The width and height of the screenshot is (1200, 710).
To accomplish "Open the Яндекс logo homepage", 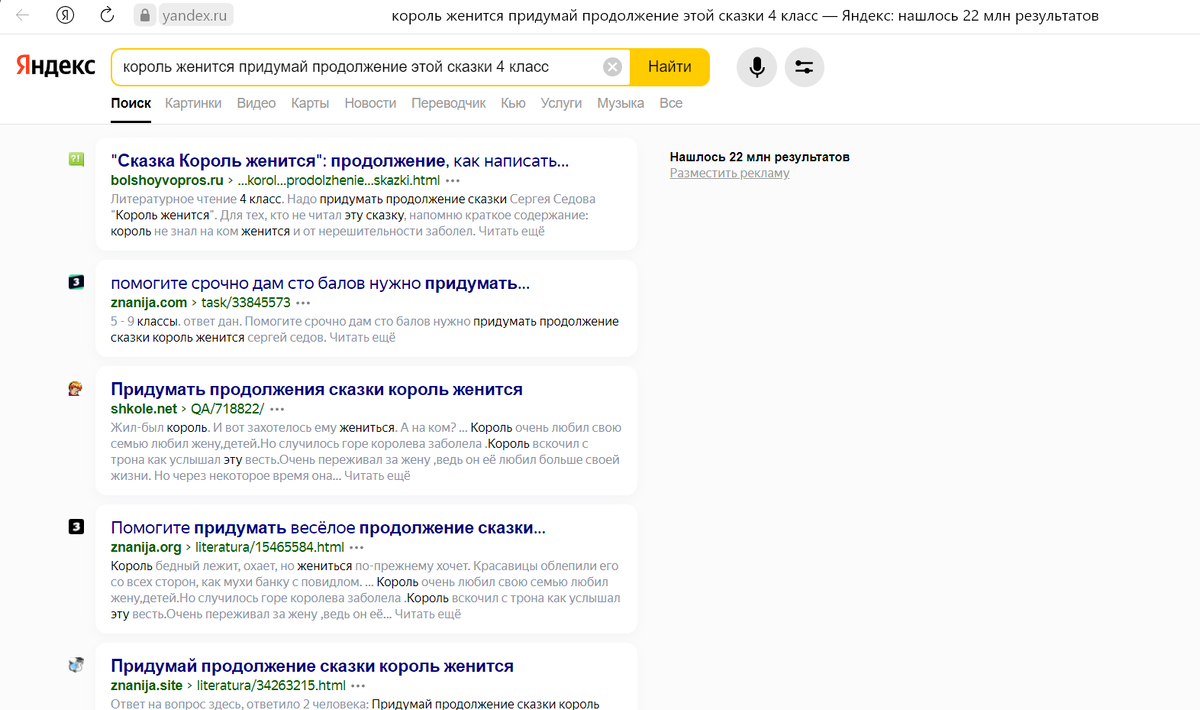I will (56, 67).
